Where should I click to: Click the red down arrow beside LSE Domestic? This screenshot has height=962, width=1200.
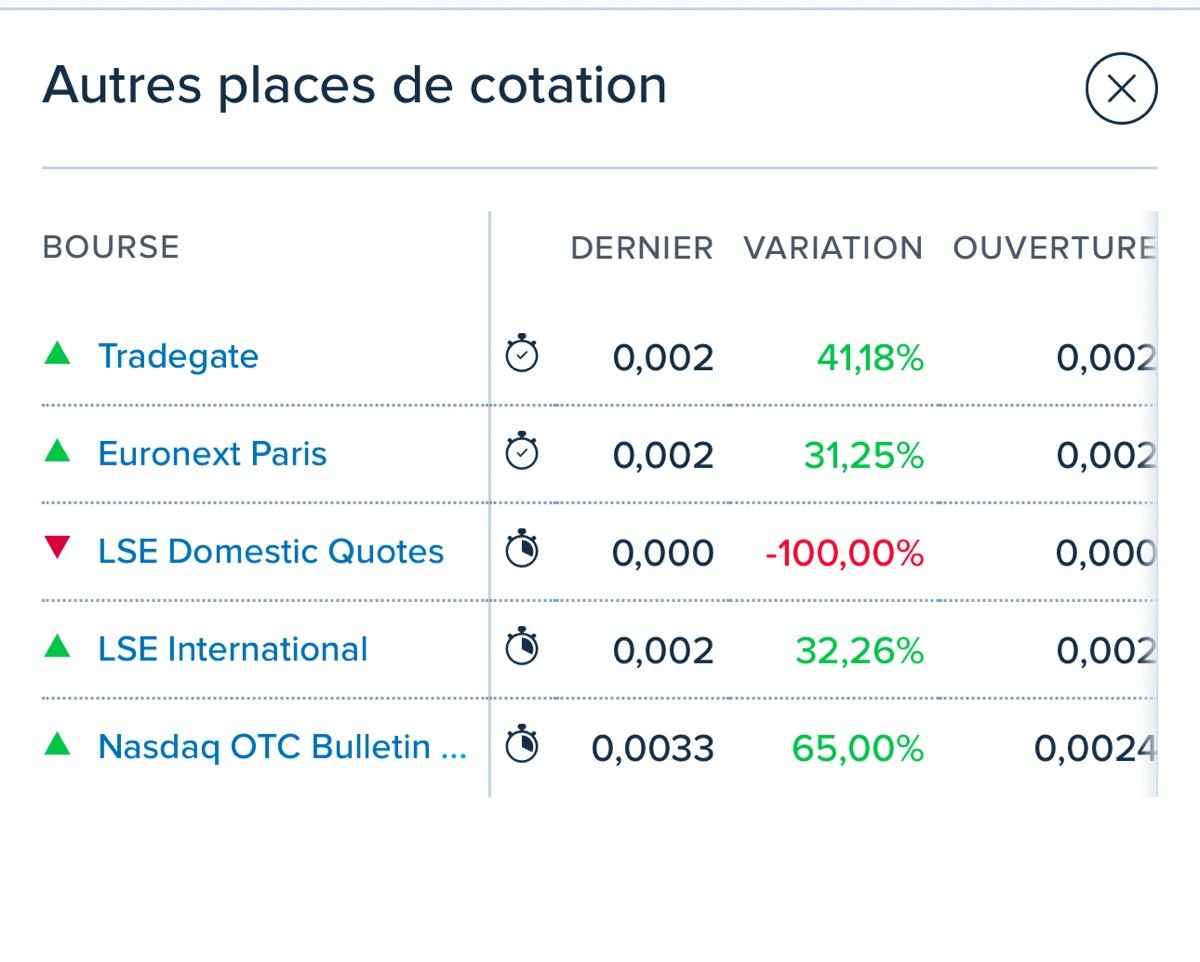pos(58,548)
